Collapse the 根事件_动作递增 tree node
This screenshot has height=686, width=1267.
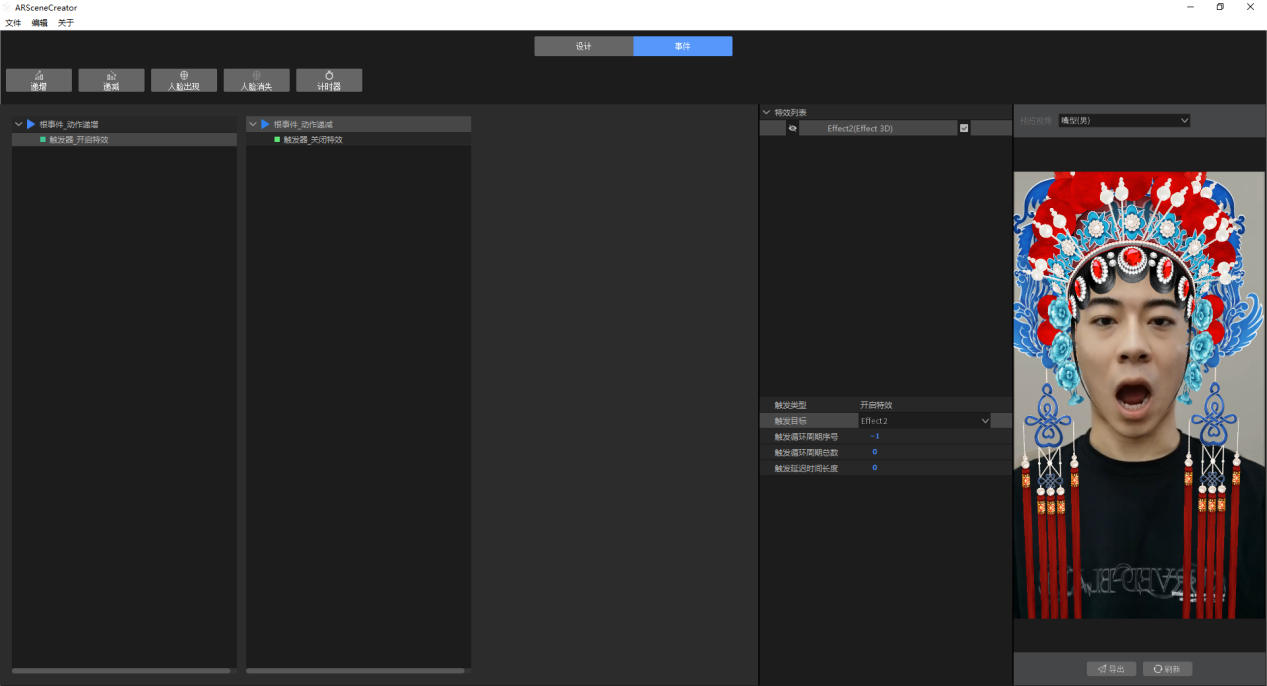18,124
